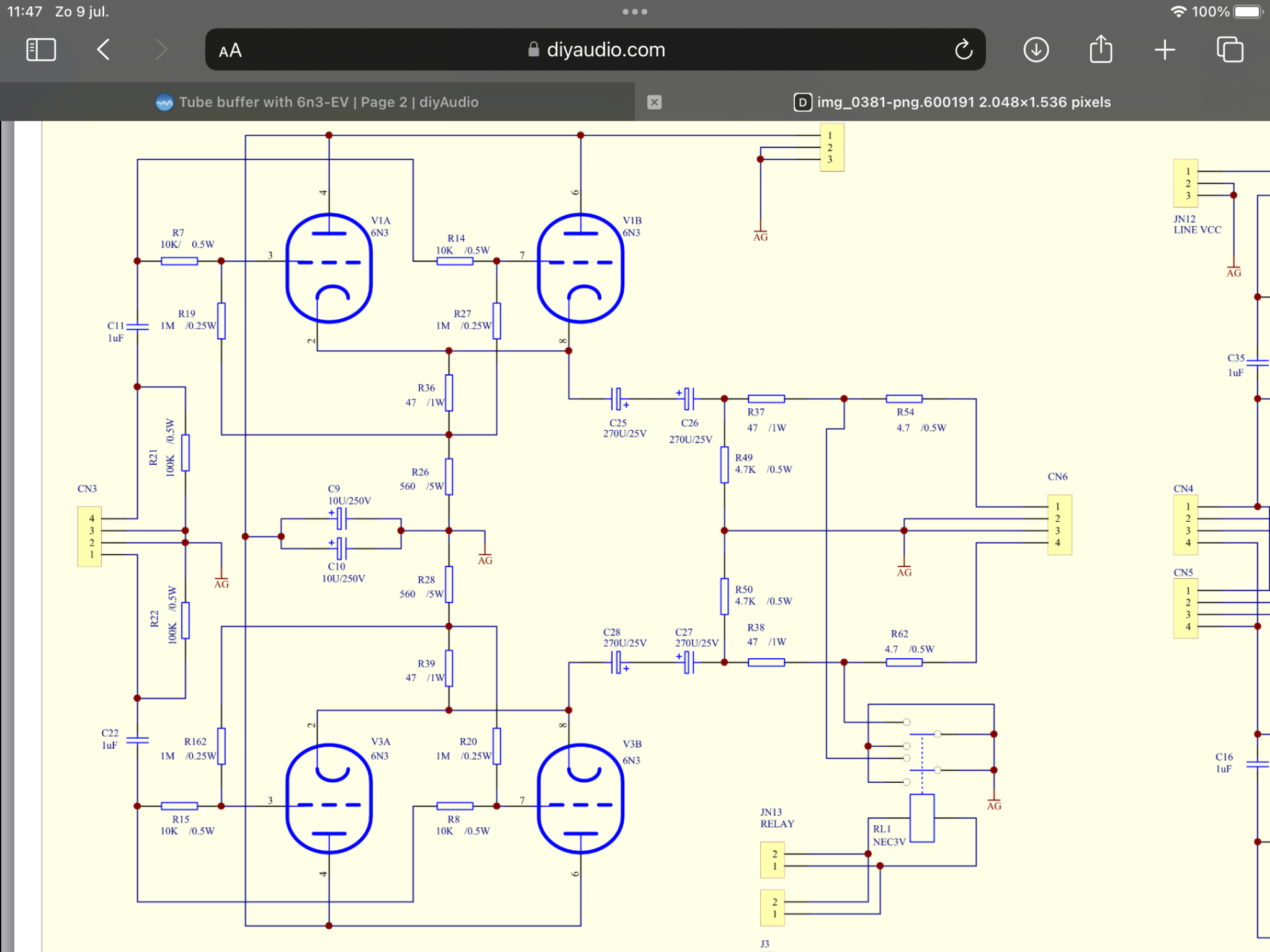Tap the JN12 LINE VCC label

click(x=1197, y=224)
